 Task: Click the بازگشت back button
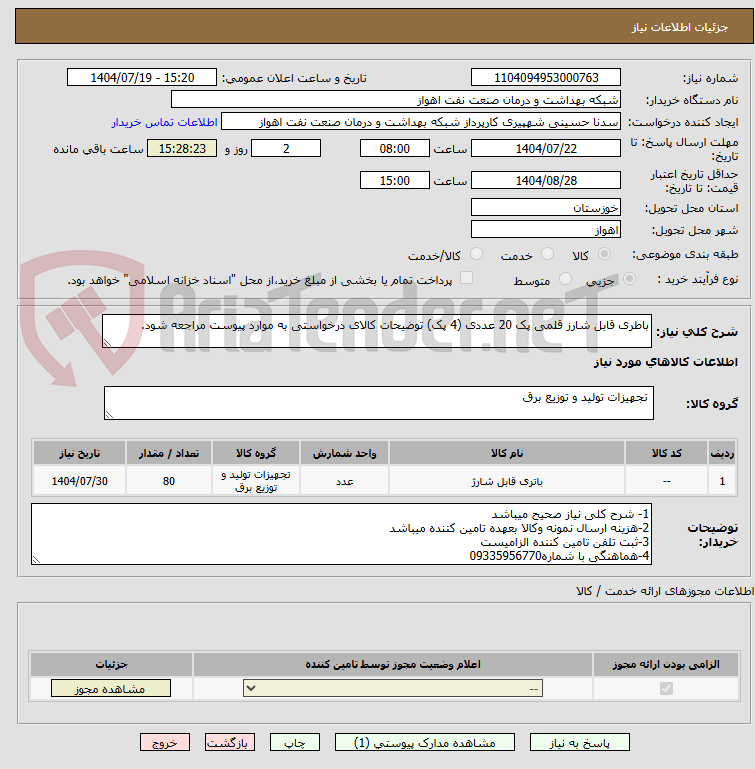coord(230,743)
